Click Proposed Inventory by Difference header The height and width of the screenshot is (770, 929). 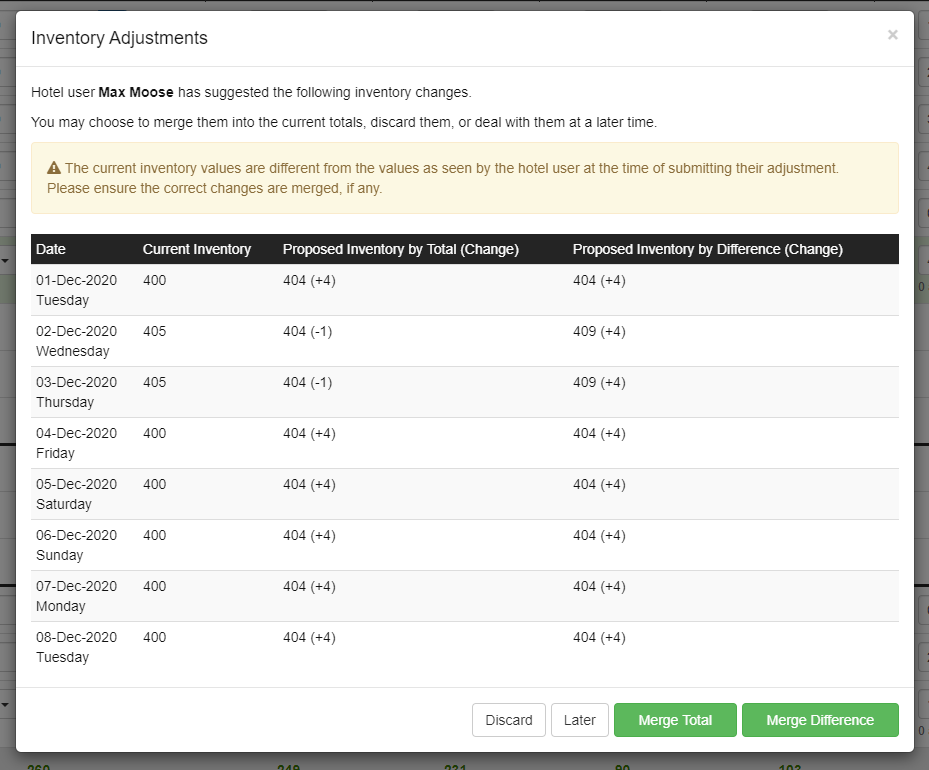coord(707,249)
